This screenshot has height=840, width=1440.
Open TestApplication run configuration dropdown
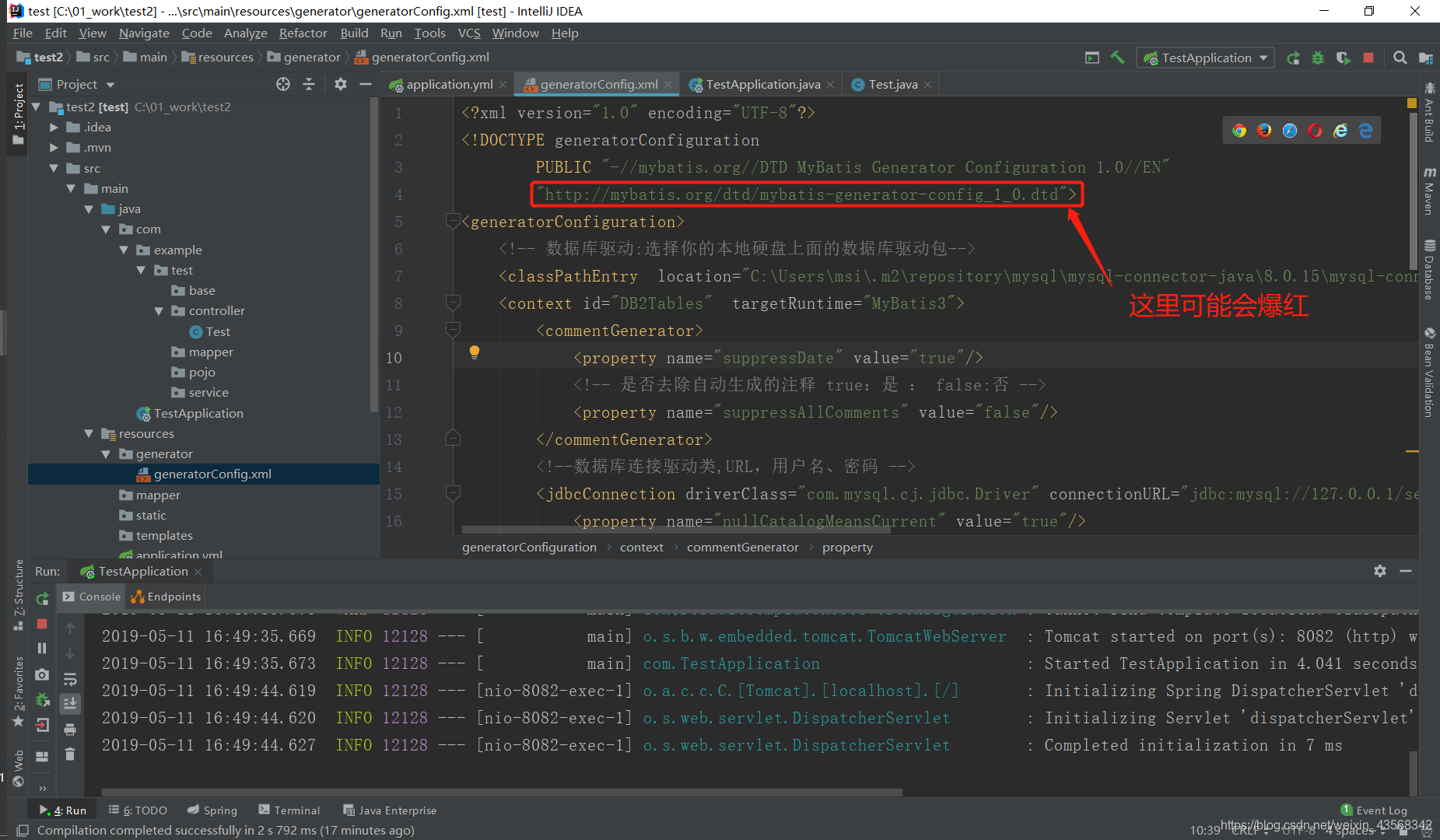(x=1206, y=58)
